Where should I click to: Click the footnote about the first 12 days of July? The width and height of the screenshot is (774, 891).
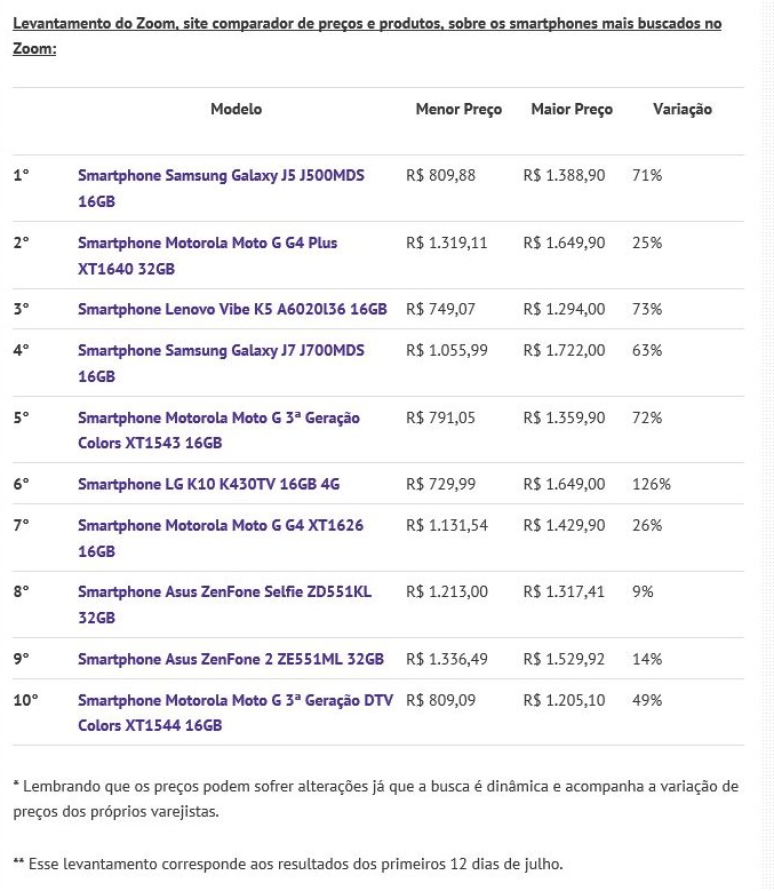tap(288, 866)
